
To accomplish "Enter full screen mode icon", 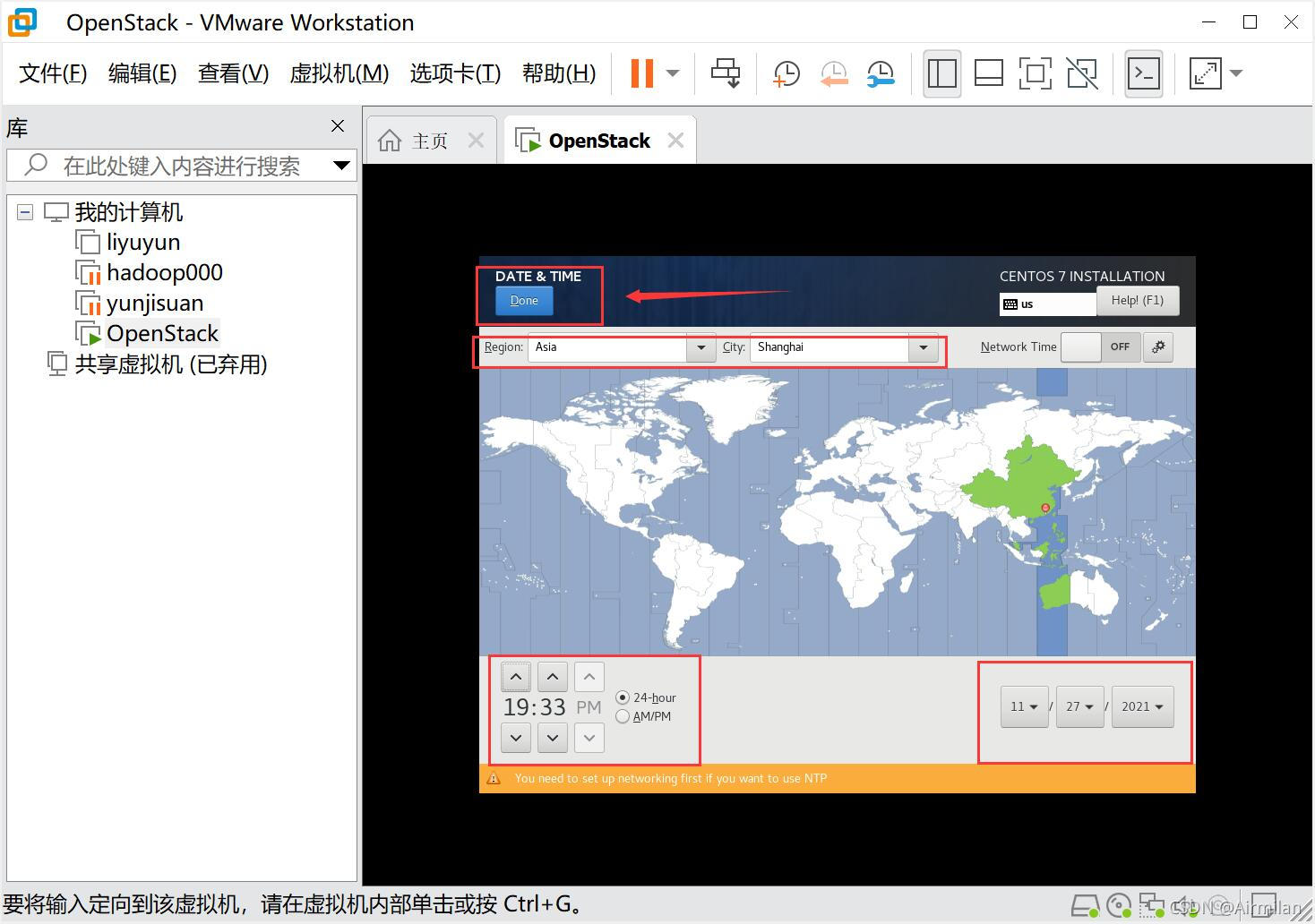I will [x=1035, y=73].
